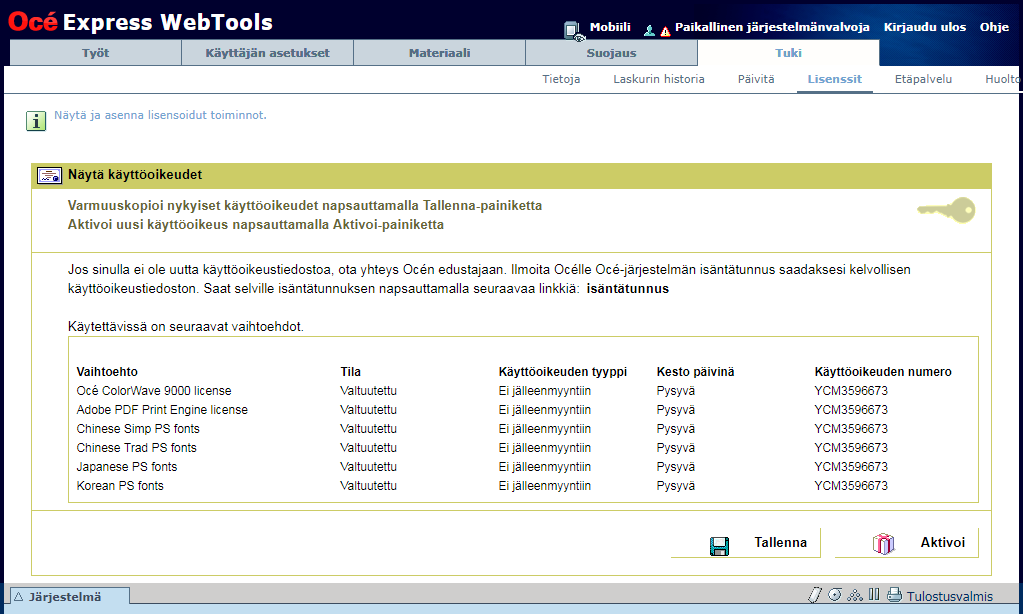Click the Varmuuskopioi nykyiset käyttöoikeudet instruction line

pos(305,206)
